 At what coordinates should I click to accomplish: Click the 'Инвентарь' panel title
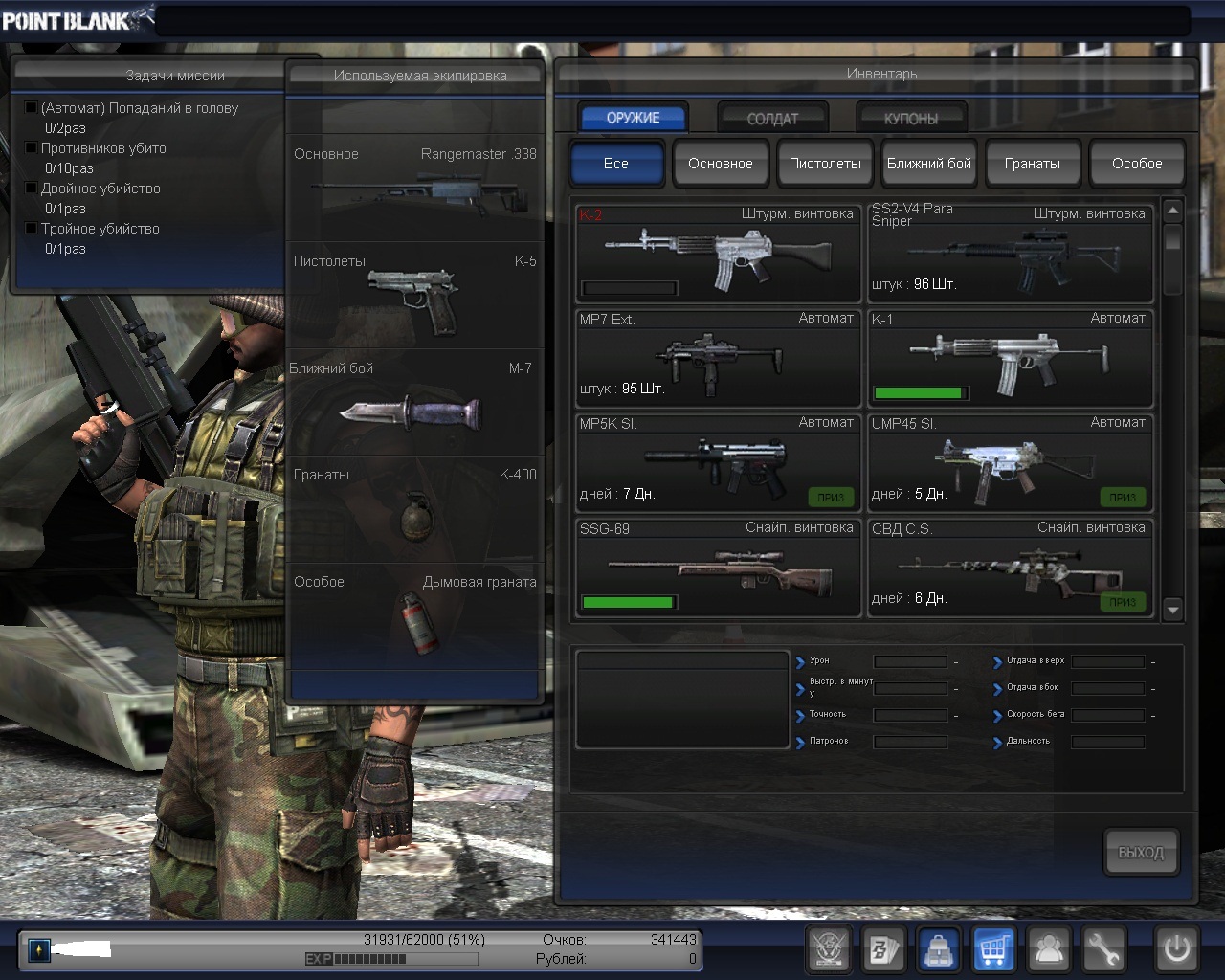881,74
